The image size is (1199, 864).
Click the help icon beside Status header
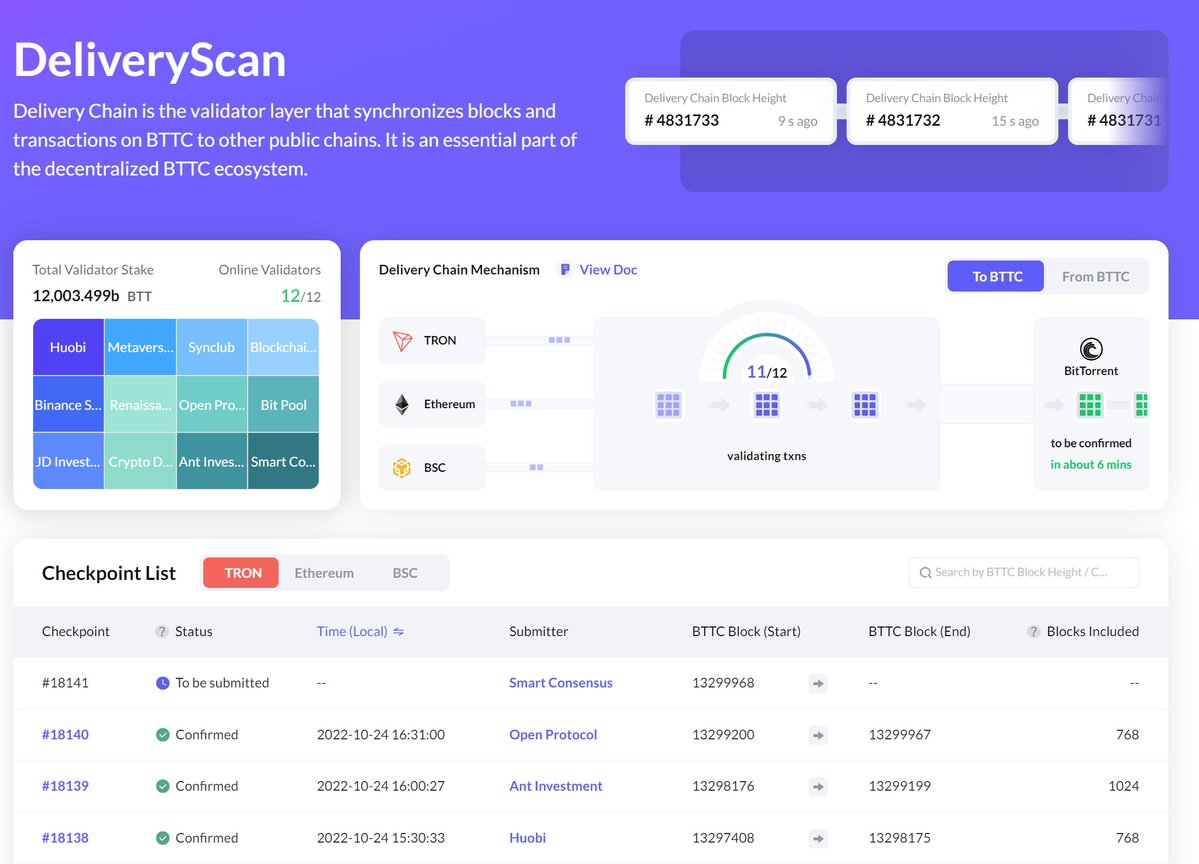click(161, 632)
